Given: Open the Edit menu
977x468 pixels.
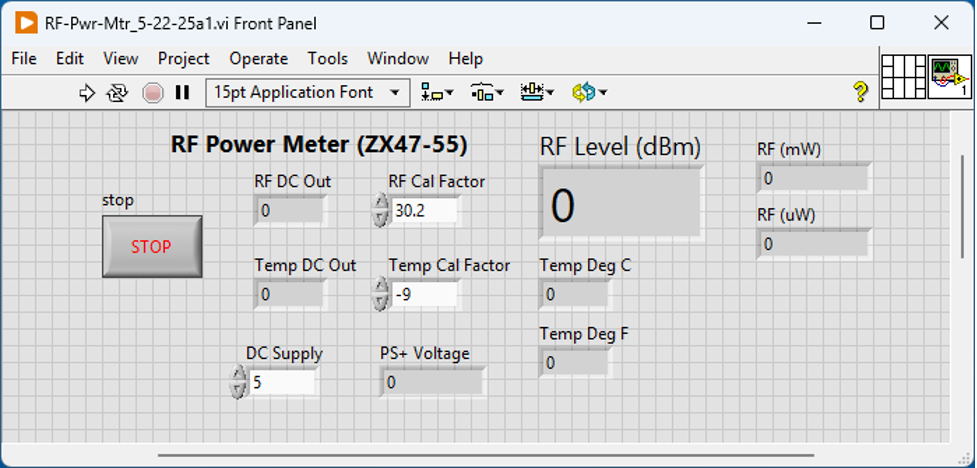Looking at the screenshot, I should pos(70,59).
